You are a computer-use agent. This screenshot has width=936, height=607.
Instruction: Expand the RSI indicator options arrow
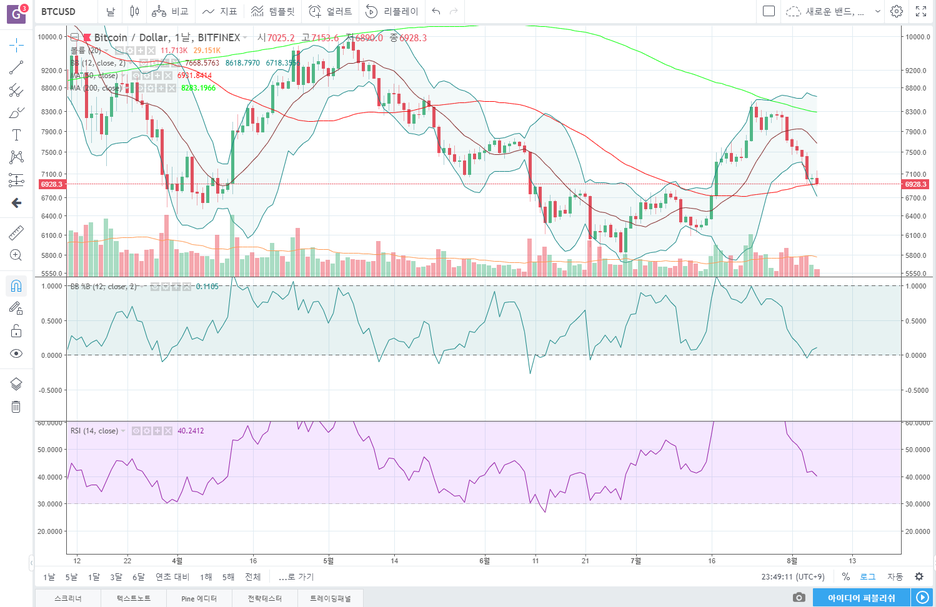click(x=124, y=431)
